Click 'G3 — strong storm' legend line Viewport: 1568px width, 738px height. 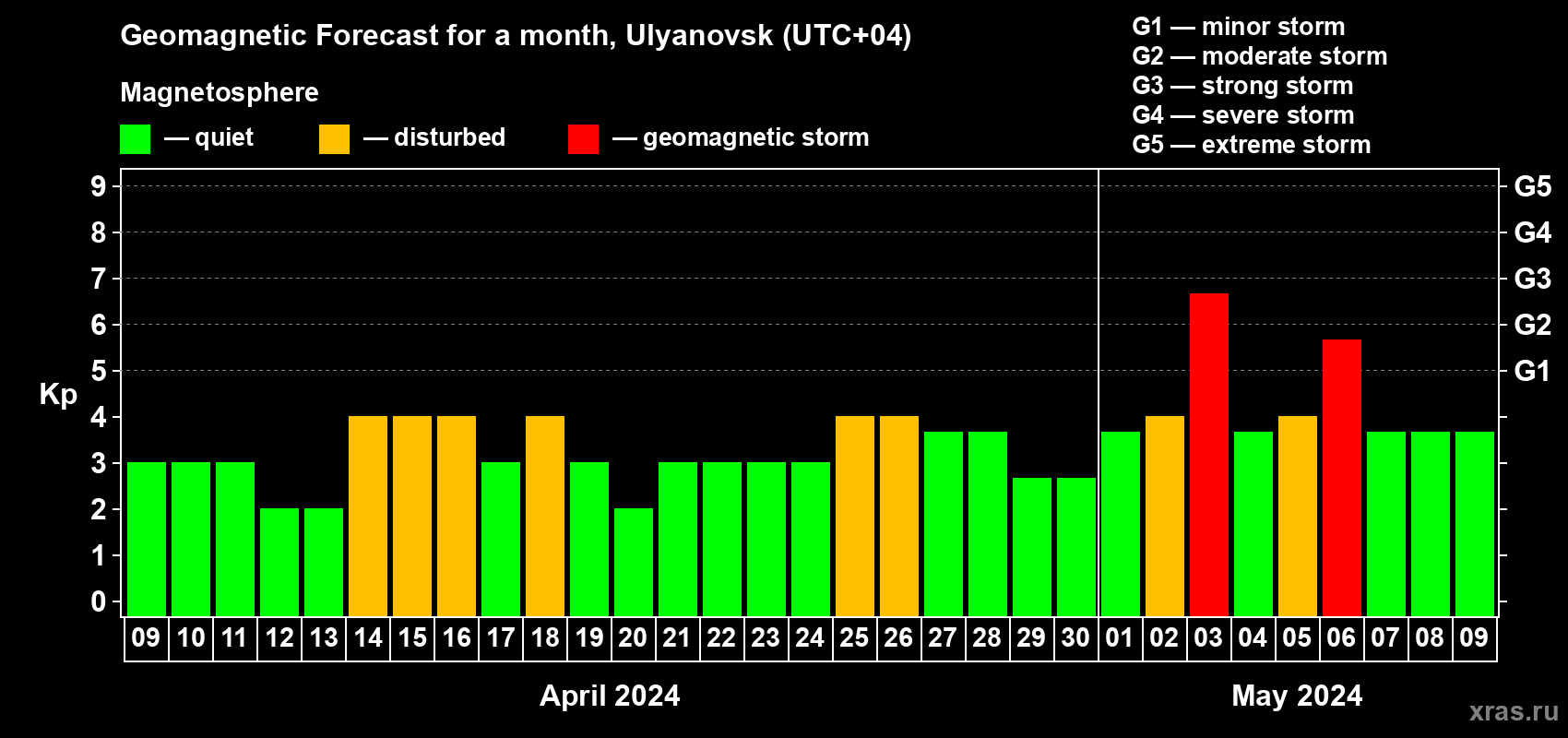click(1242, 86)
